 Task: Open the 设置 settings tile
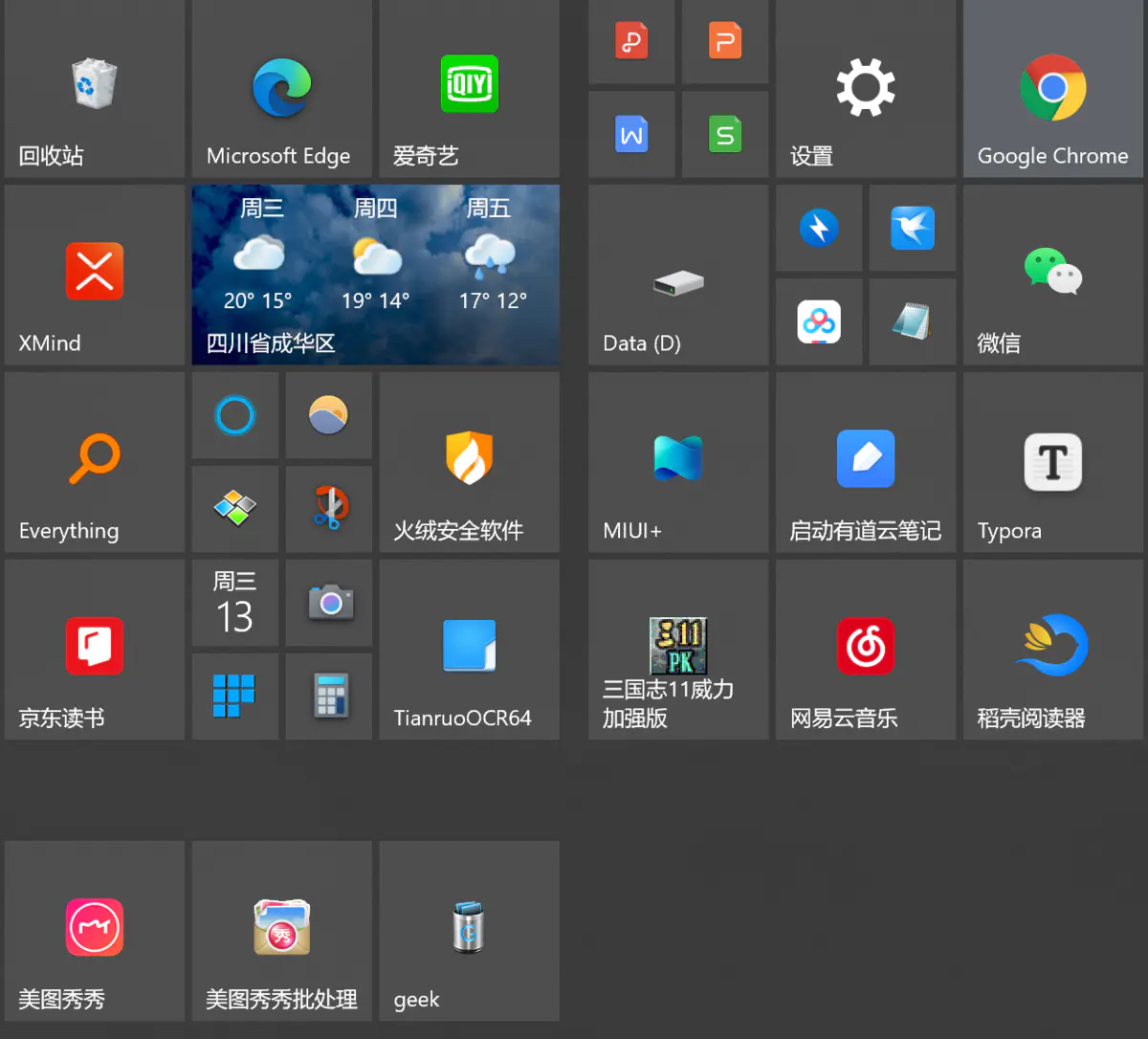866,88
